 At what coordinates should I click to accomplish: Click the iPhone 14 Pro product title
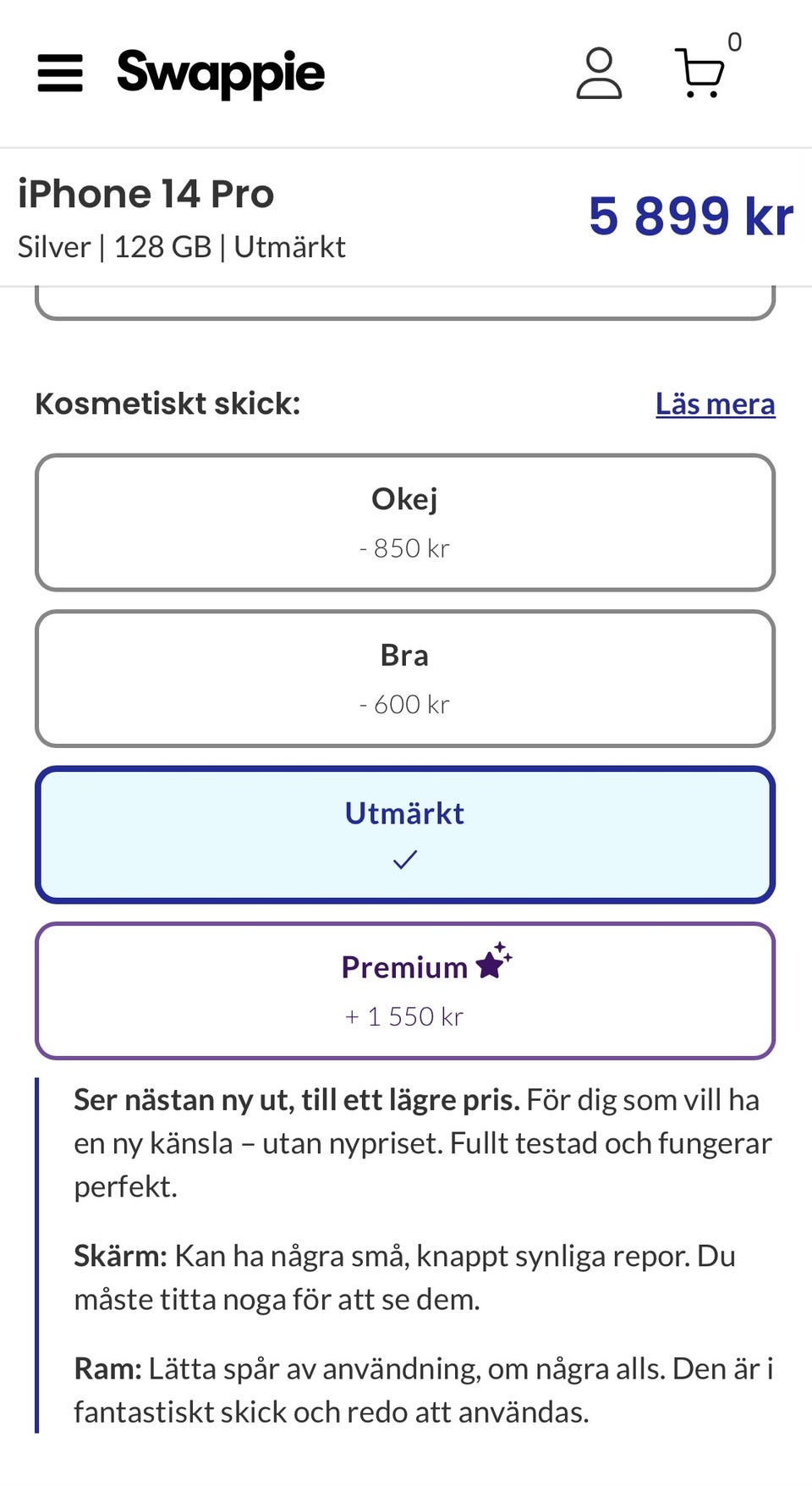[x=146, y=194]
